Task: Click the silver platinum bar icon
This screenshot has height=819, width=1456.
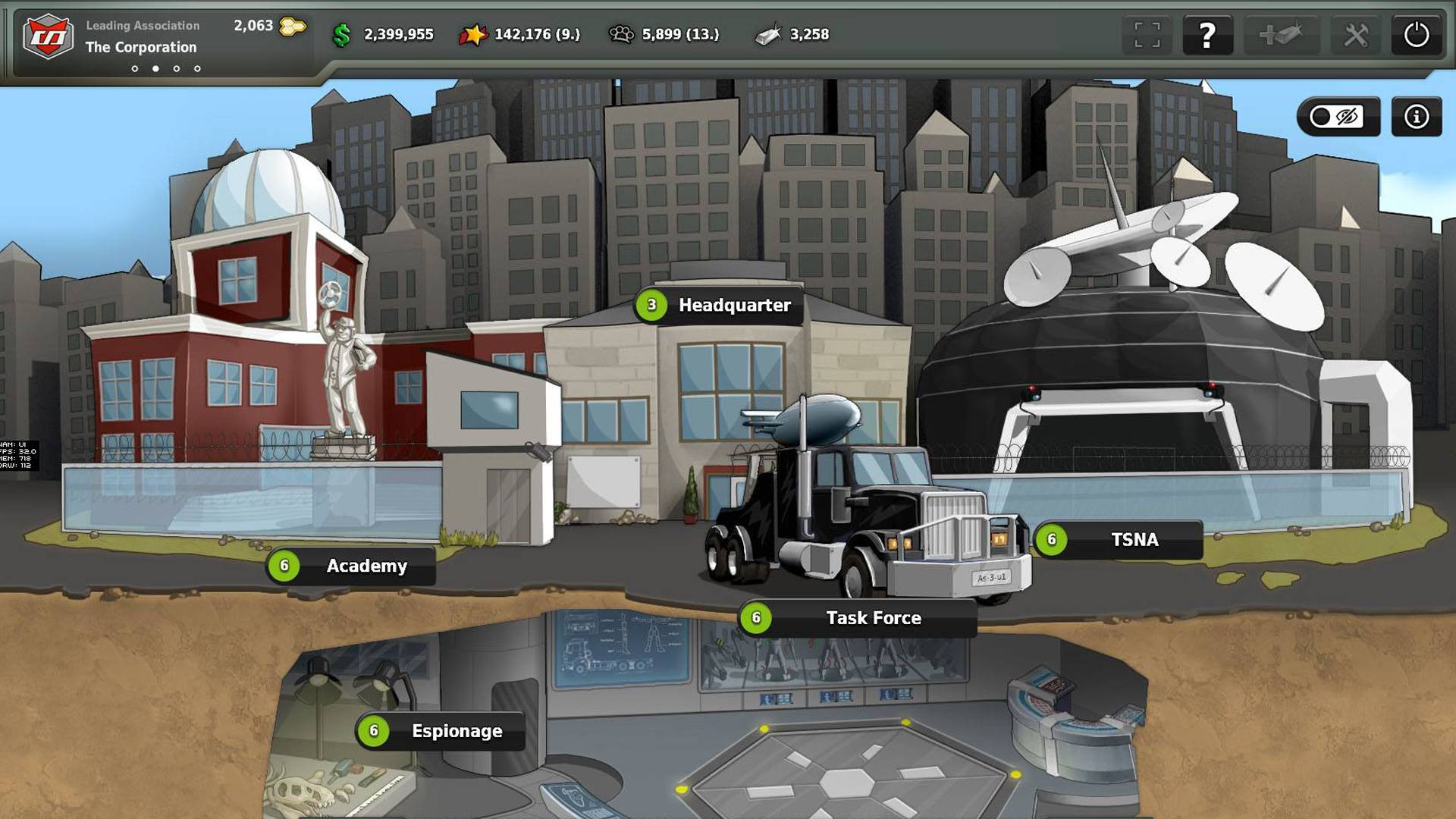Action: [x=767, y=35]
